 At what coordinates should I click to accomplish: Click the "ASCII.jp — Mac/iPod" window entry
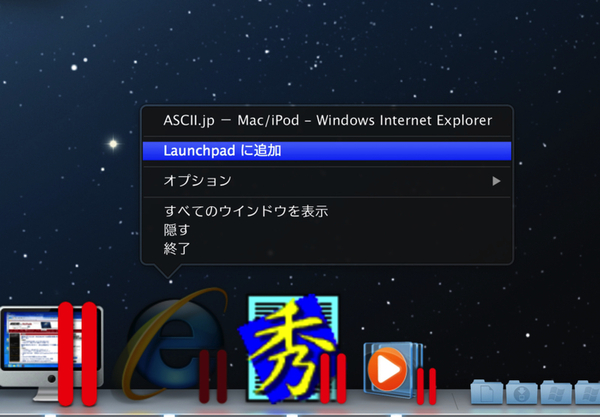coord(327,121)
